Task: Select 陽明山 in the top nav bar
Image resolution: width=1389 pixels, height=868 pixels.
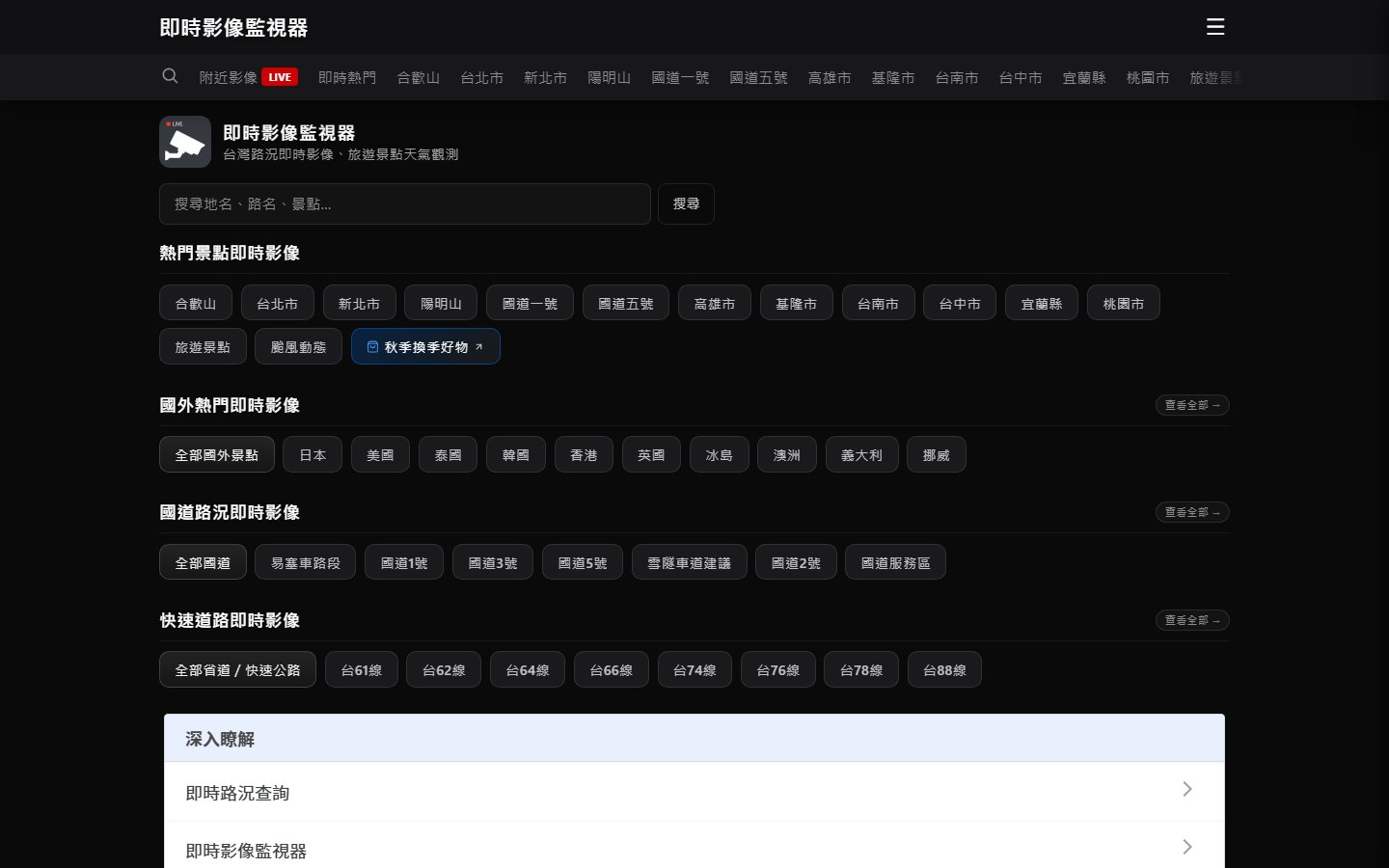Action: pyautogui.click(x=610, y=77)
